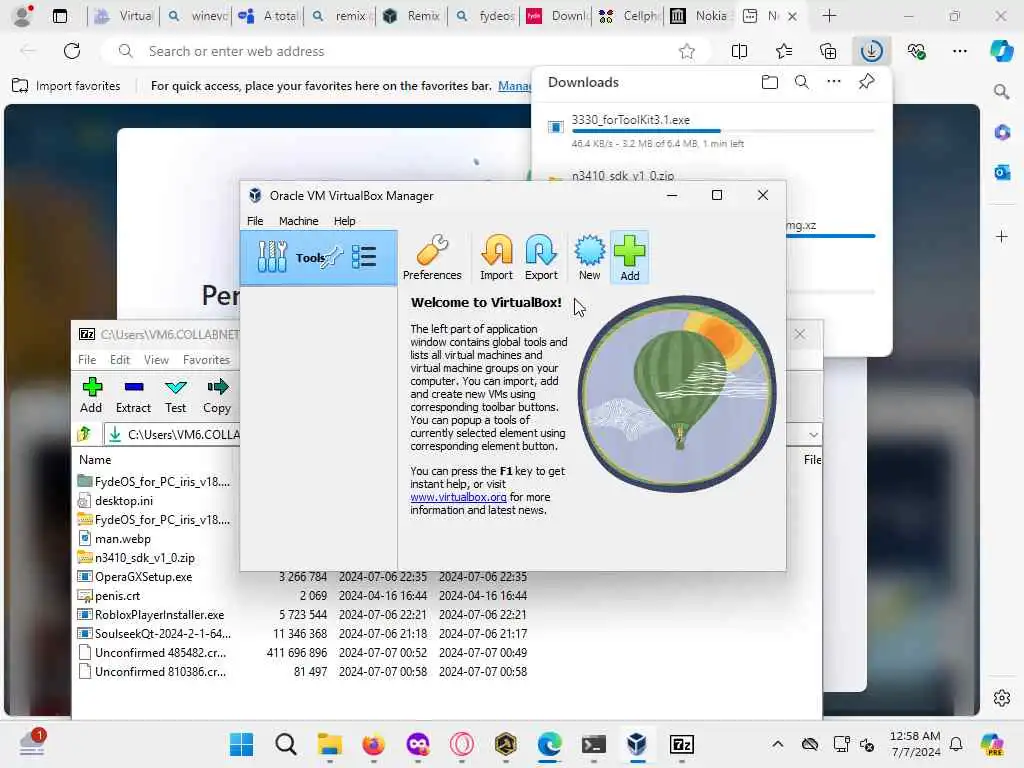Open Edge Favorites hub
Viewport: 1024px width, 768px height.
(x=784, y=51)
